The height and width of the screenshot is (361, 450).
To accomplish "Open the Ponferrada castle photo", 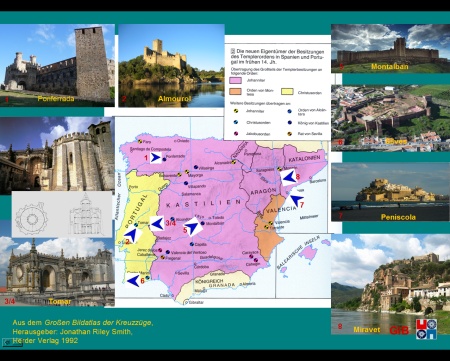I will (x=57, y=65).
